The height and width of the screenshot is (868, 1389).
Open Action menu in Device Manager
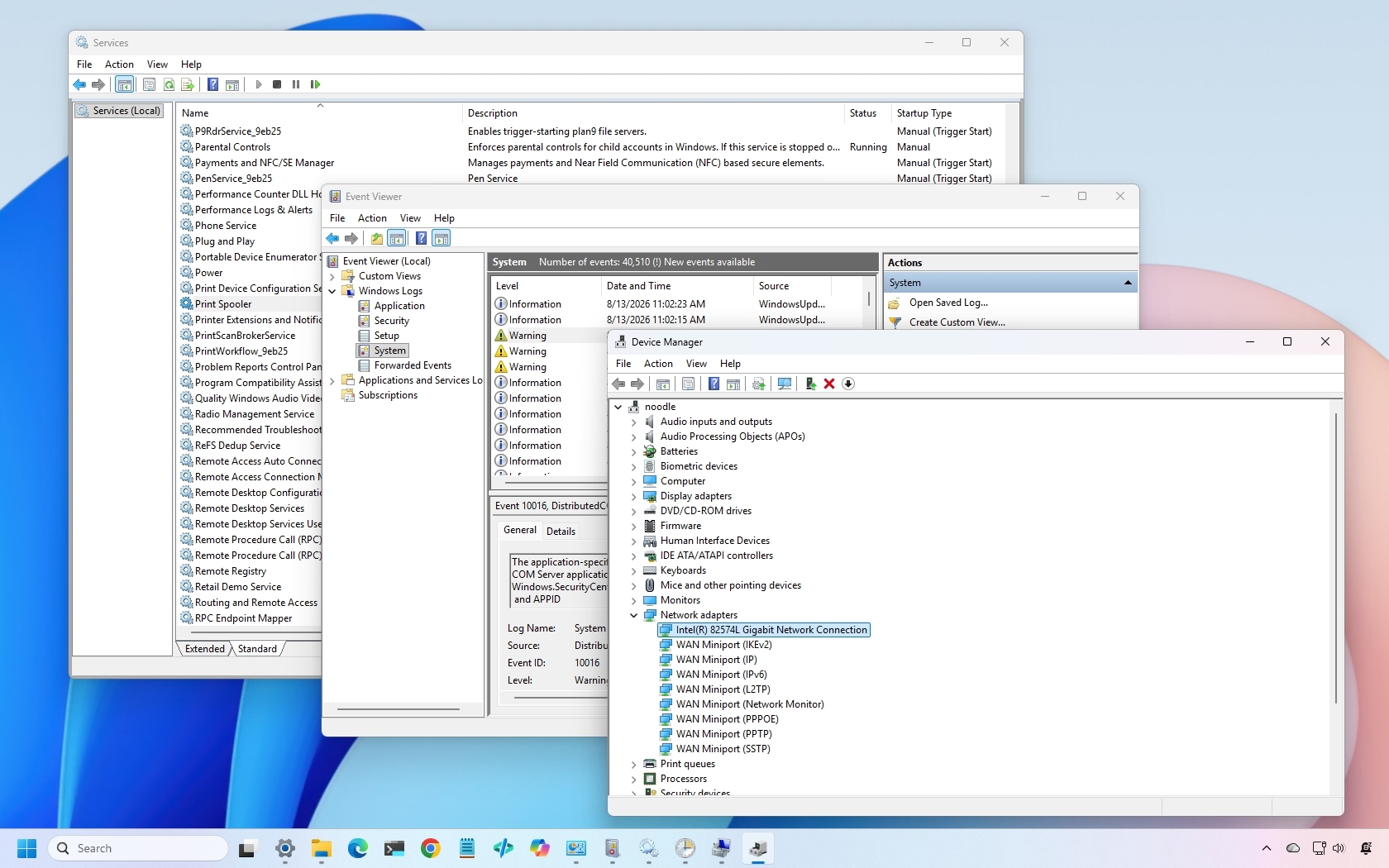click(658, 364)
